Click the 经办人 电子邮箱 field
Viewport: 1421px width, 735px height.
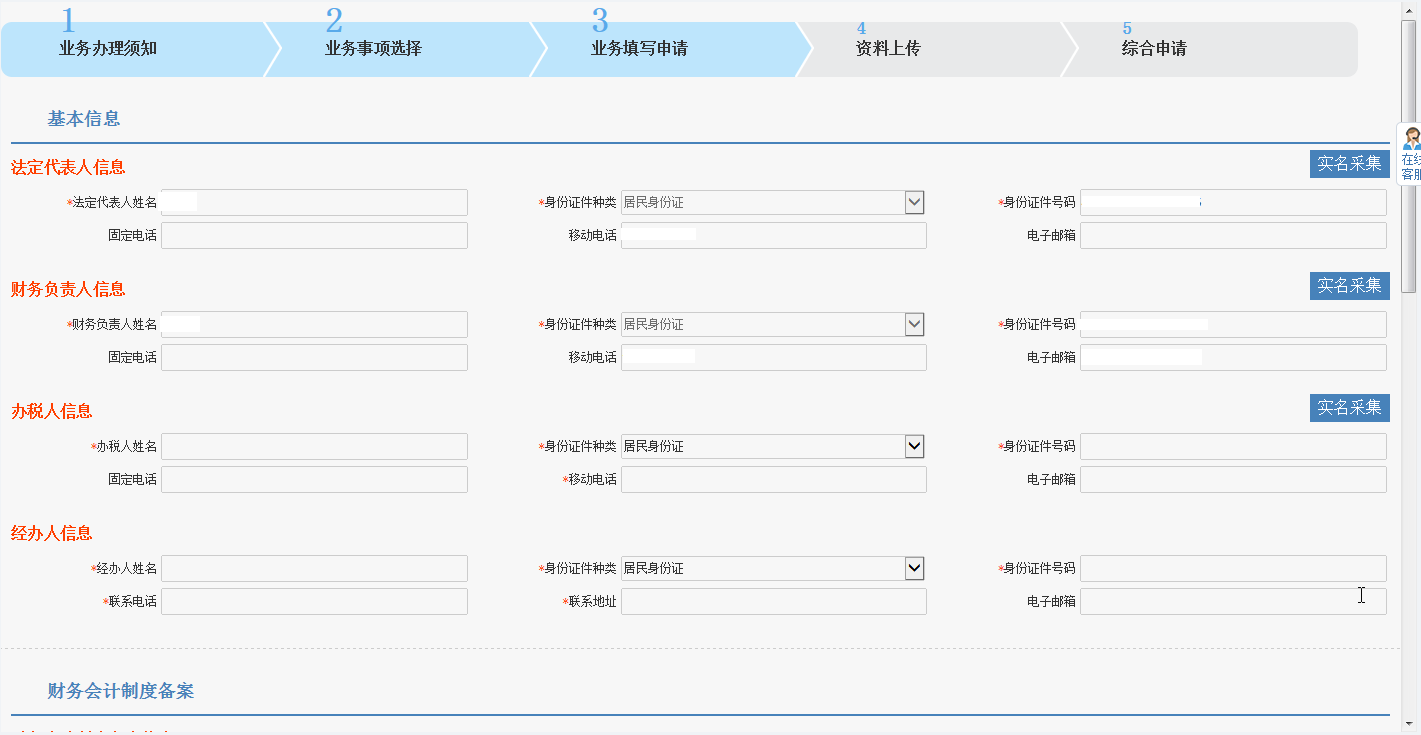[x=1232, y=601]
